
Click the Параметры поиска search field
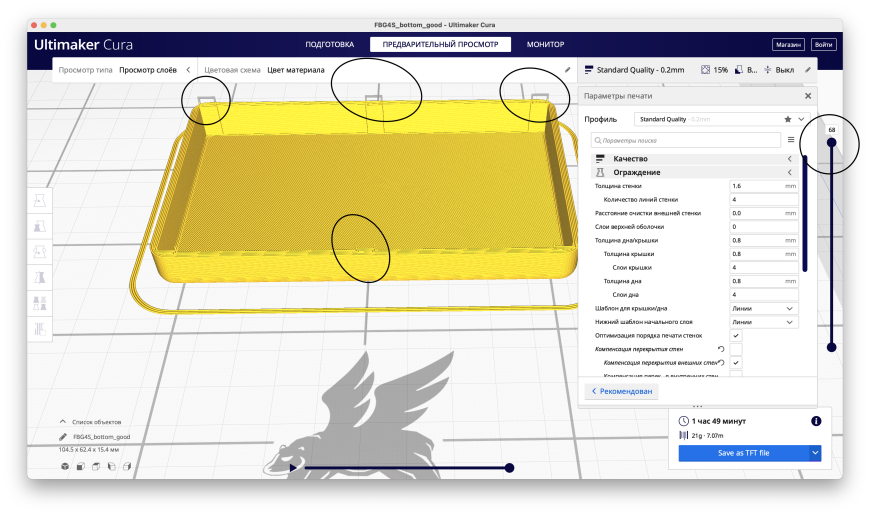(686, 140)
